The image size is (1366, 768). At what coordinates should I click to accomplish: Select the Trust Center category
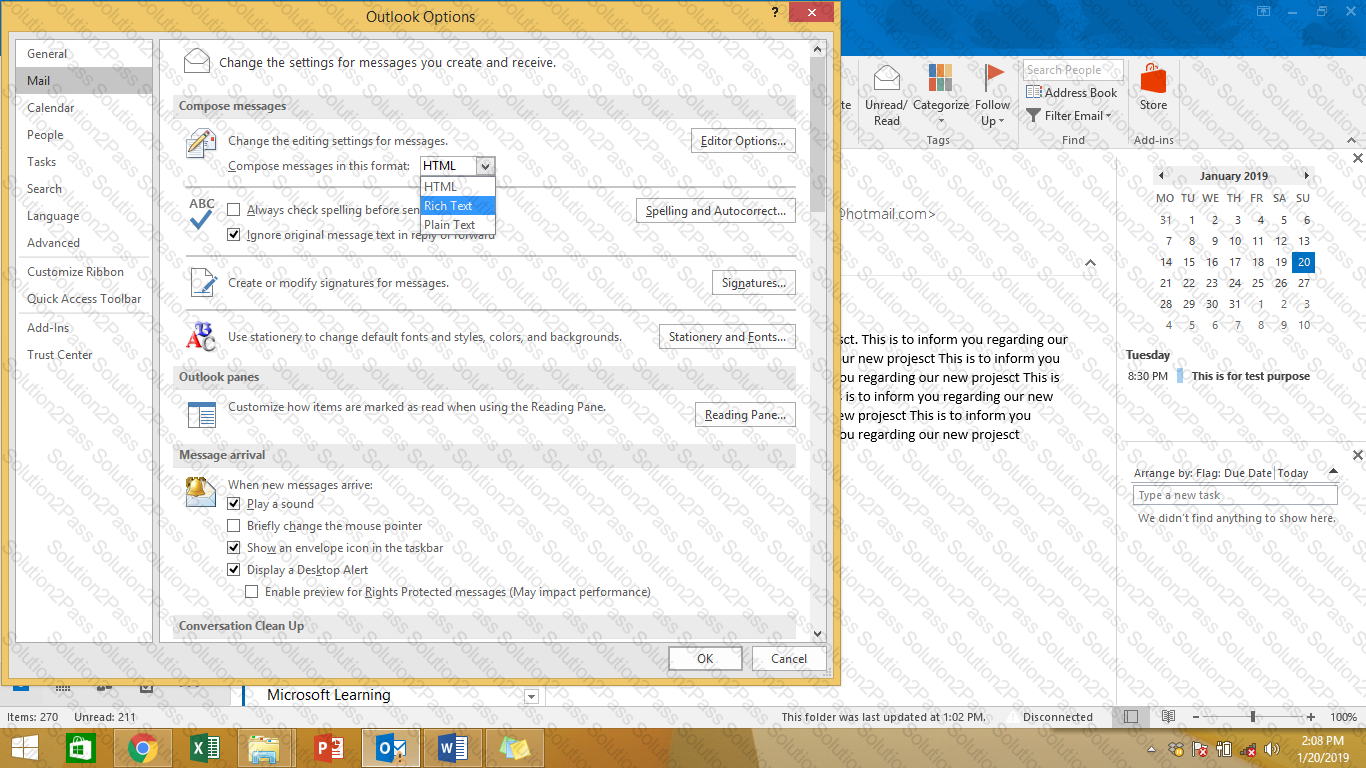(84, 355)
